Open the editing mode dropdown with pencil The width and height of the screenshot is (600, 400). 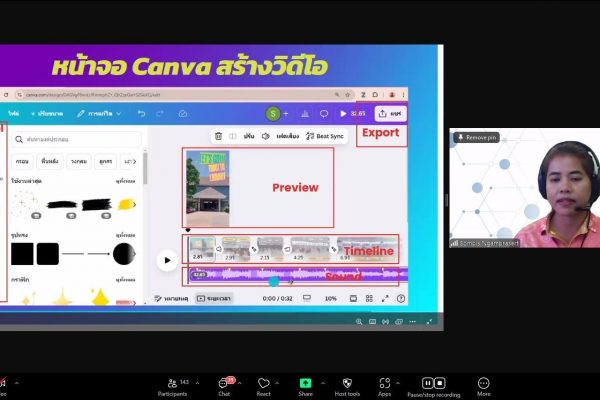click(x=99, y=114)
